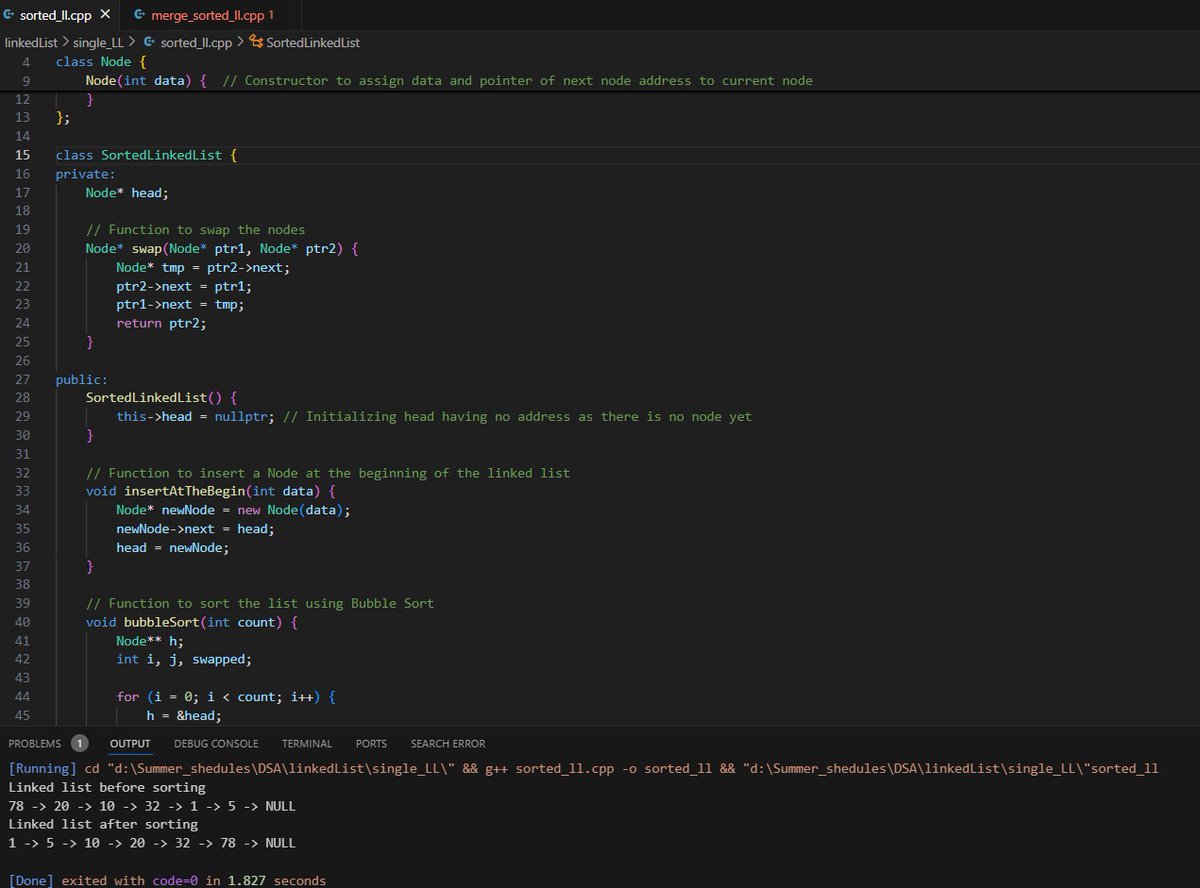1200x888 pixels.
Task: Click the 'private:' access specifier
Action: 85,174
